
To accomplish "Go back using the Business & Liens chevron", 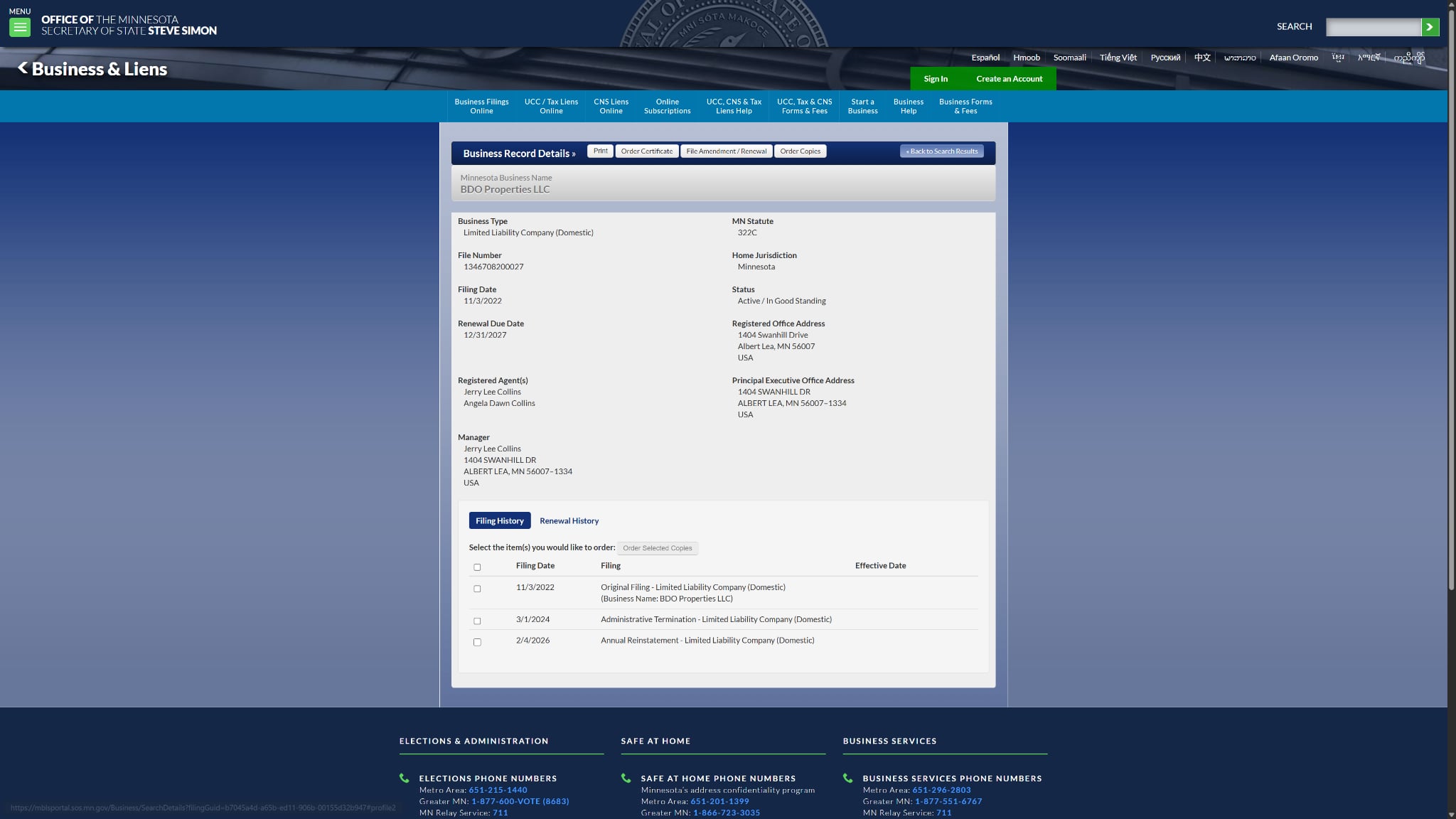I will (23, 68).
